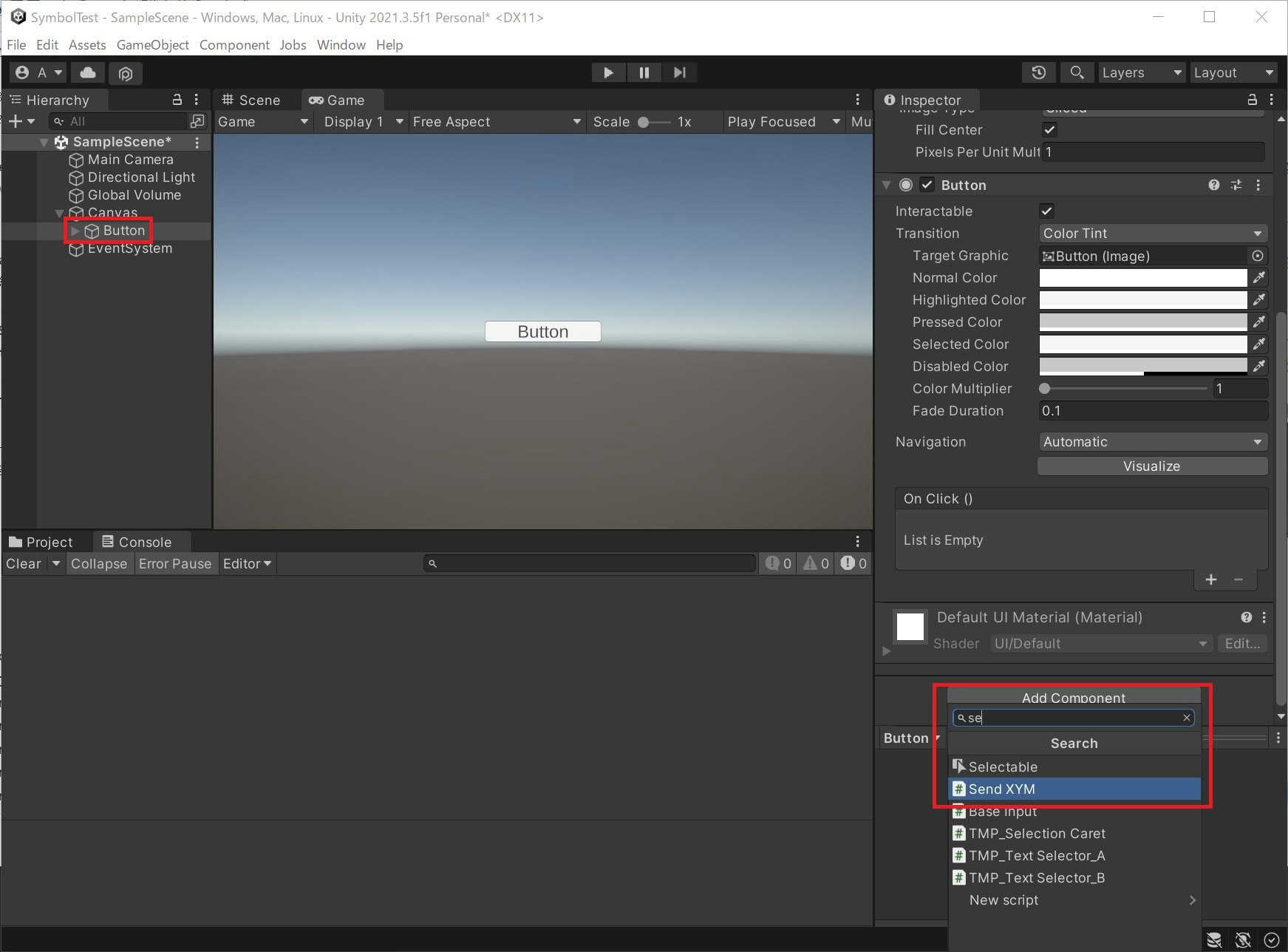Switch to the Scene tab
The width and height of the screenshot is (1288, 952).
click(x=251, y=100)
